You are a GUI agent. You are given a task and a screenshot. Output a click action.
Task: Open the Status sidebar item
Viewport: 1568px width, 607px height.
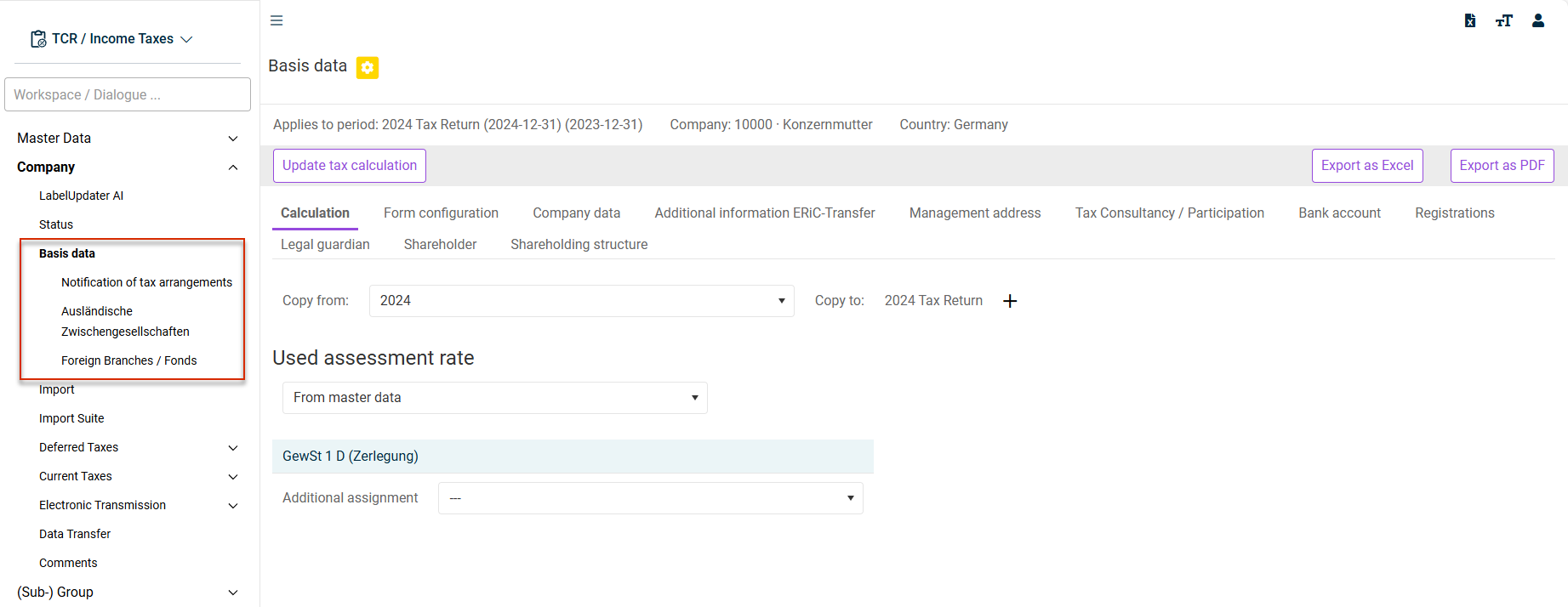(56, 224)
